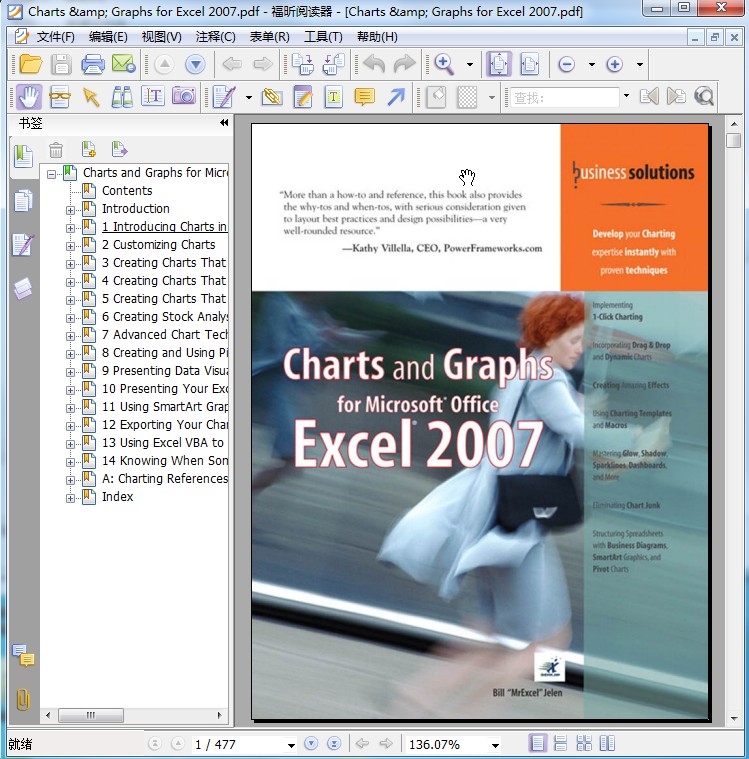Click the binoculars search icon

[122, 97]
